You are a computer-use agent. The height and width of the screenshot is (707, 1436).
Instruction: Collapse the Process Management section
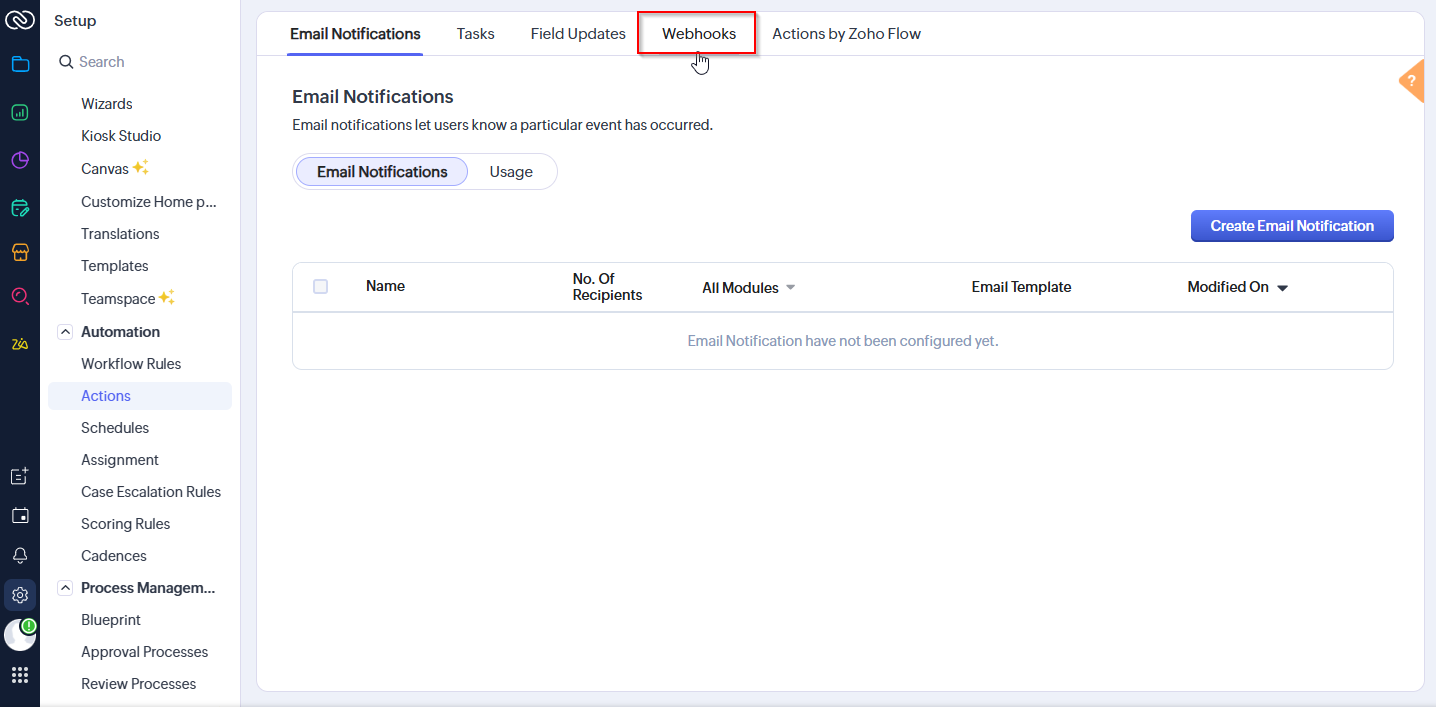[x=65, y=588]
